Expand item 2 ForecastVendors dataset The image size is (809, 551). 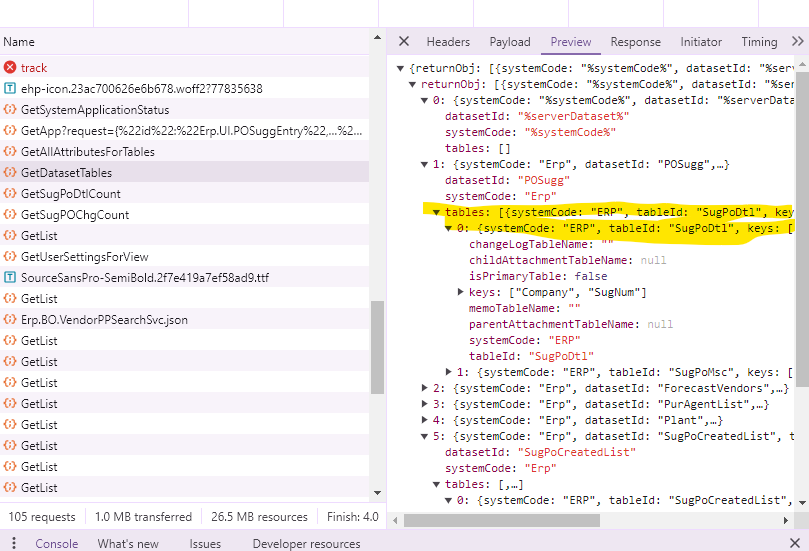pyautogui.click(x=424, y=388)
